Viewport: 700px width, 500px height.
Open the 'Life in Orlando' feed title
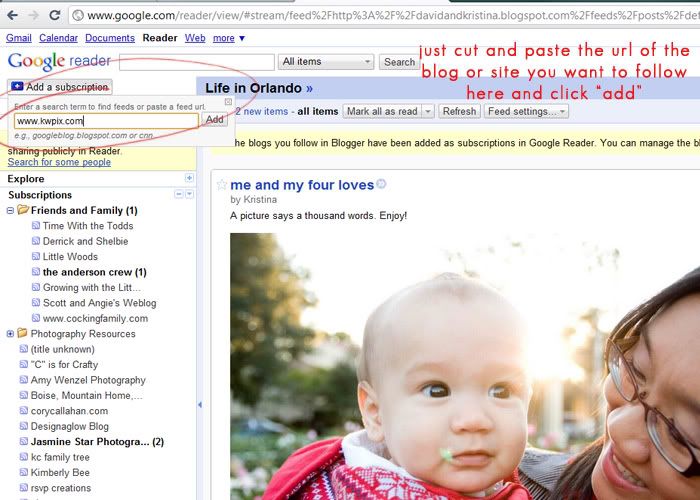tap(259, 88)
